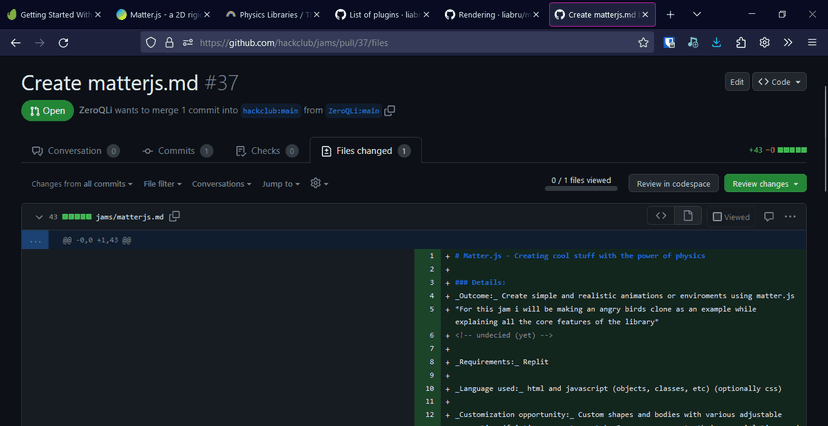828x426 pixels.
Task: Open the hackclub:main base branch link
Action: pos(270,111)
